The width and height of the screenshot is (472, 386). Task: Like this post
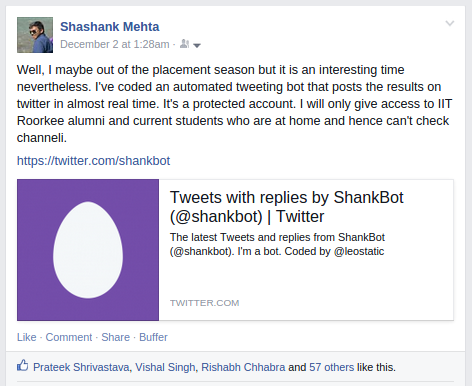tap(27, 337)
